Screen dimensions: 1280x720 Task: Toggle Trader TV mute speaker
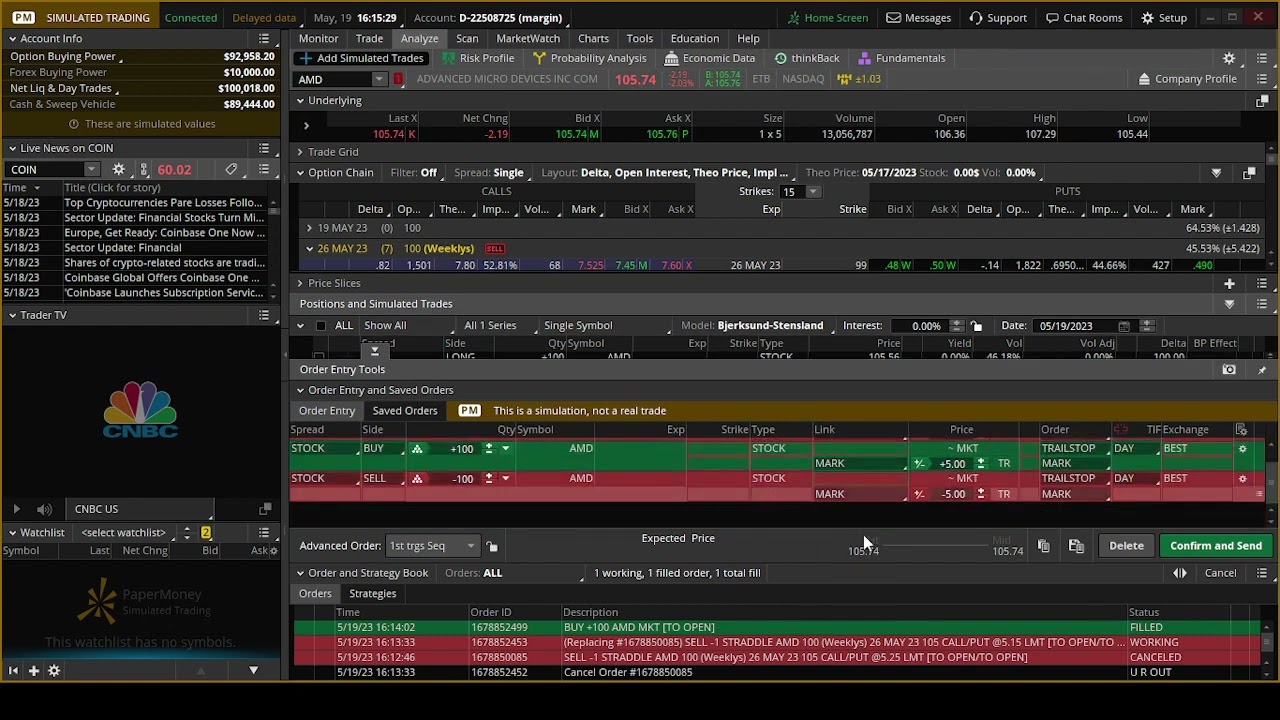pyautogui.click(x=44, y=510)
